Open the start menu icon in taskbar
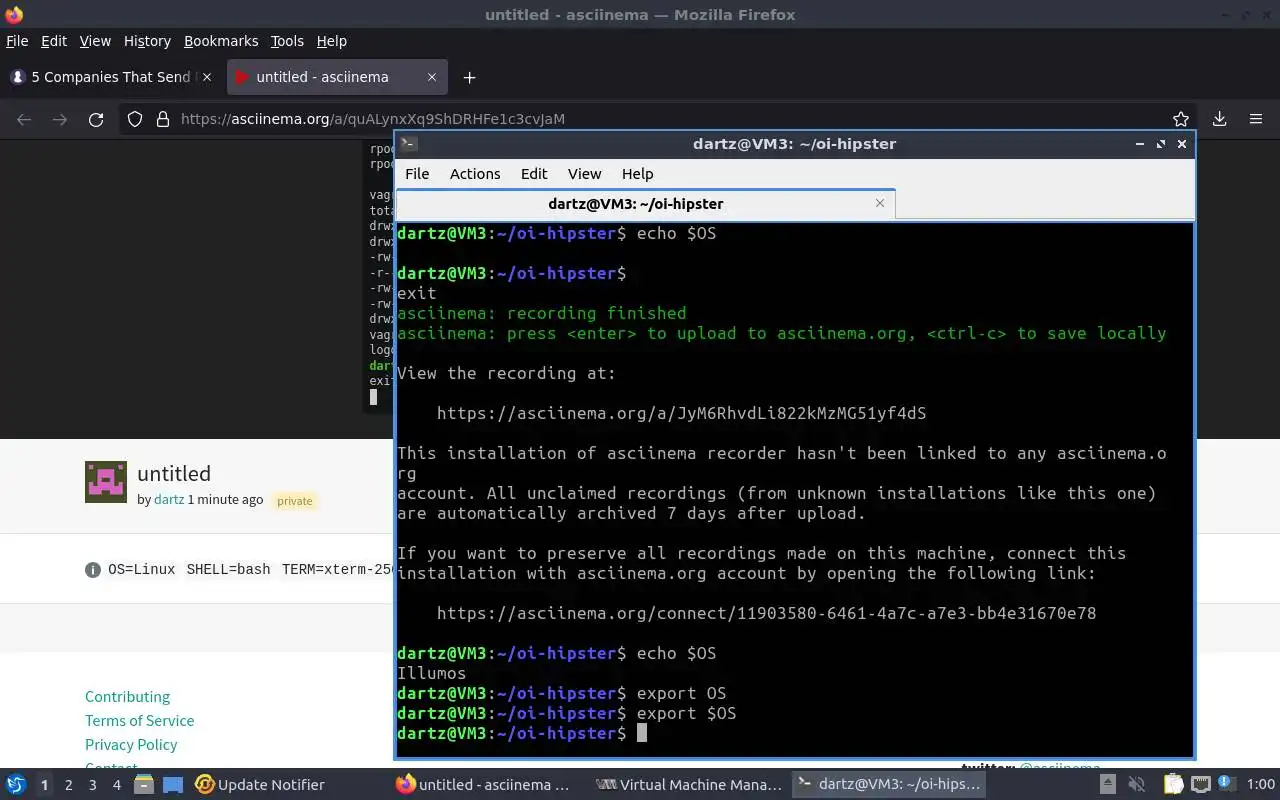 (16, 785)
